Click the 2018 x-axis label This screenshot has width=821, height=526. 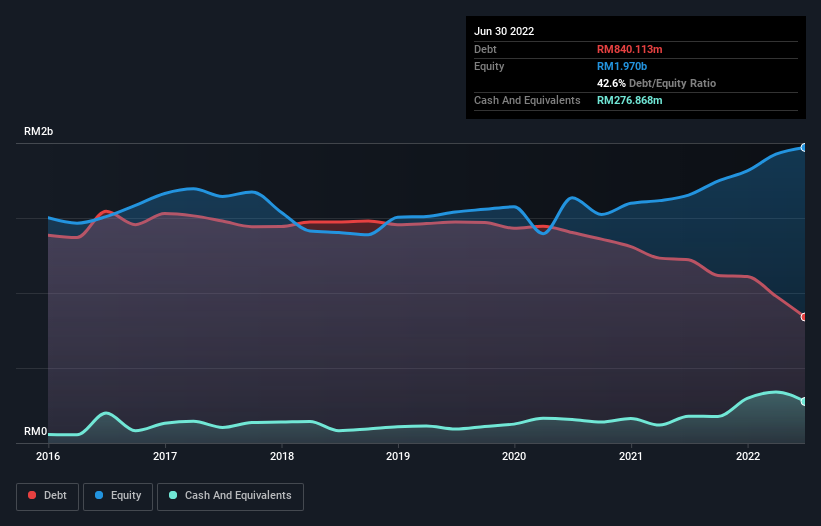(282, 456)
